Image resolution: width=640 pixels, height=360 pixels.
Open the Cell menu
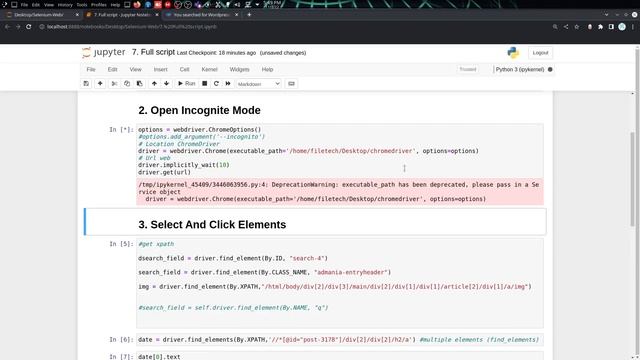tap(184, 69)
